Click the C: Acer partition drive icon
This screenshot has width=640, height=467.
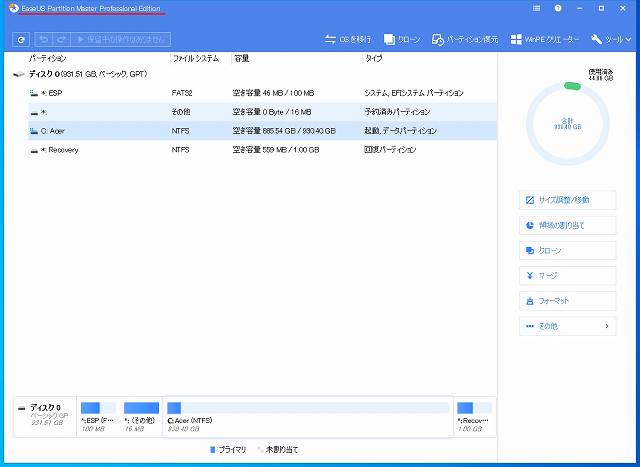(x=34, y=131)
